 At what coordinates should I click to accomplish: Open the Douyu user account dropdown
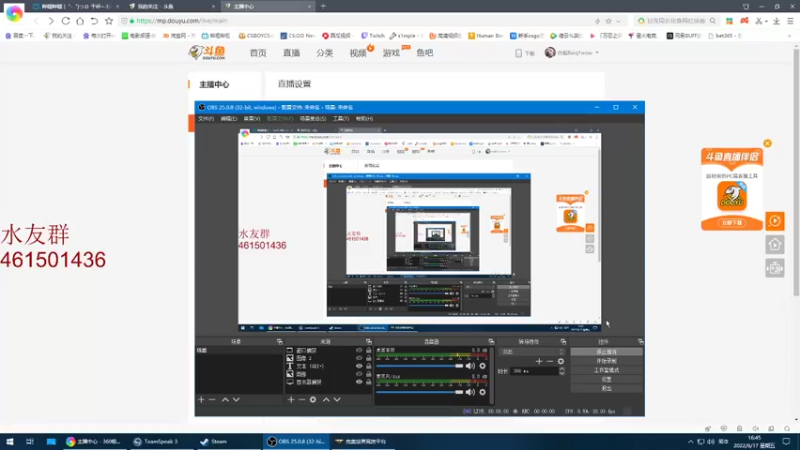[x=572, y=53]
